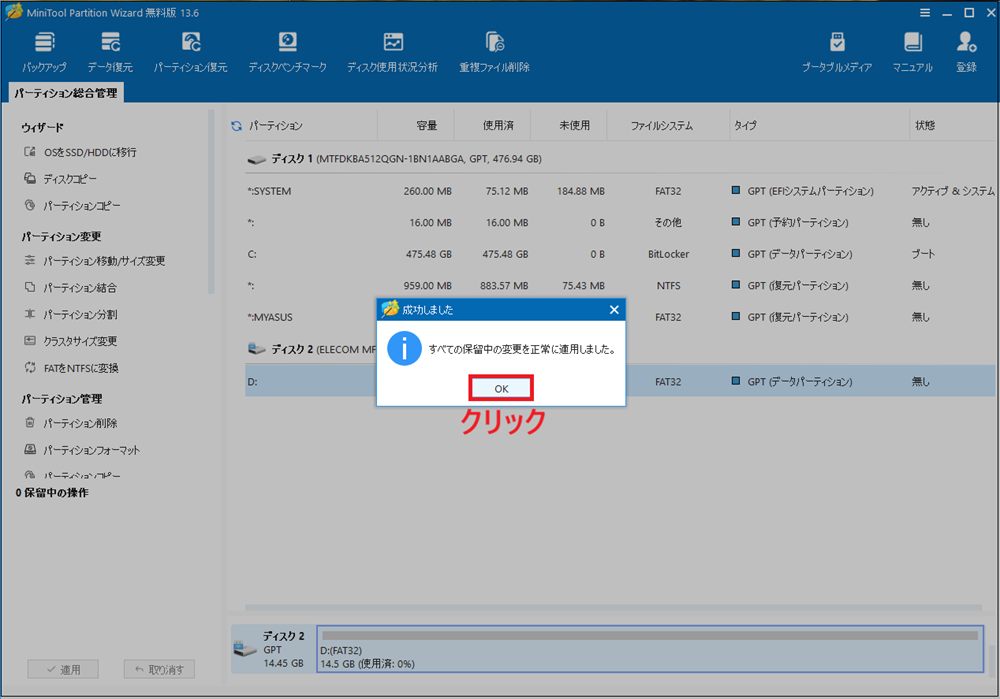Select パーティション削除

(71, 423)
